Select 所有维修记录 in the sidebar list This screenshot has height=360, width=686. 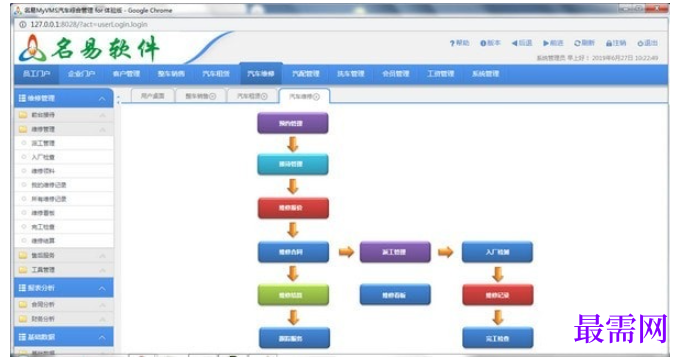coord(64,199)
